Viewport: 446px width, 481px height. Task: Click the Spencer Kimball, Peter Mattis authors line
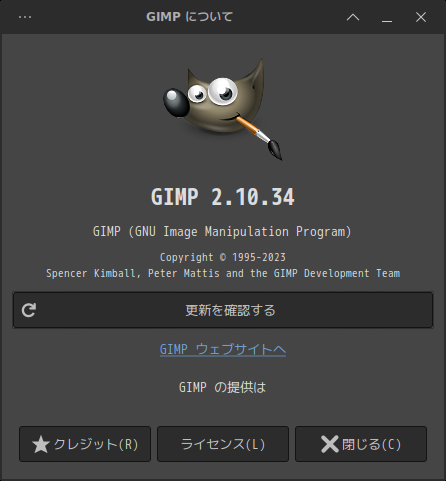(223, 273)
